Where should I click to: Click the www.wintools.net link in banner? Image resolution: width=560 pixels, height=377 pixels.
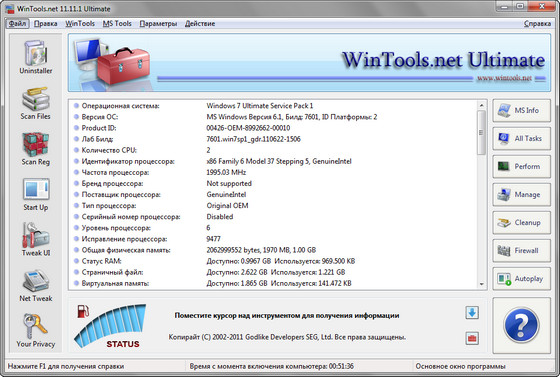[x=504, y=78]
